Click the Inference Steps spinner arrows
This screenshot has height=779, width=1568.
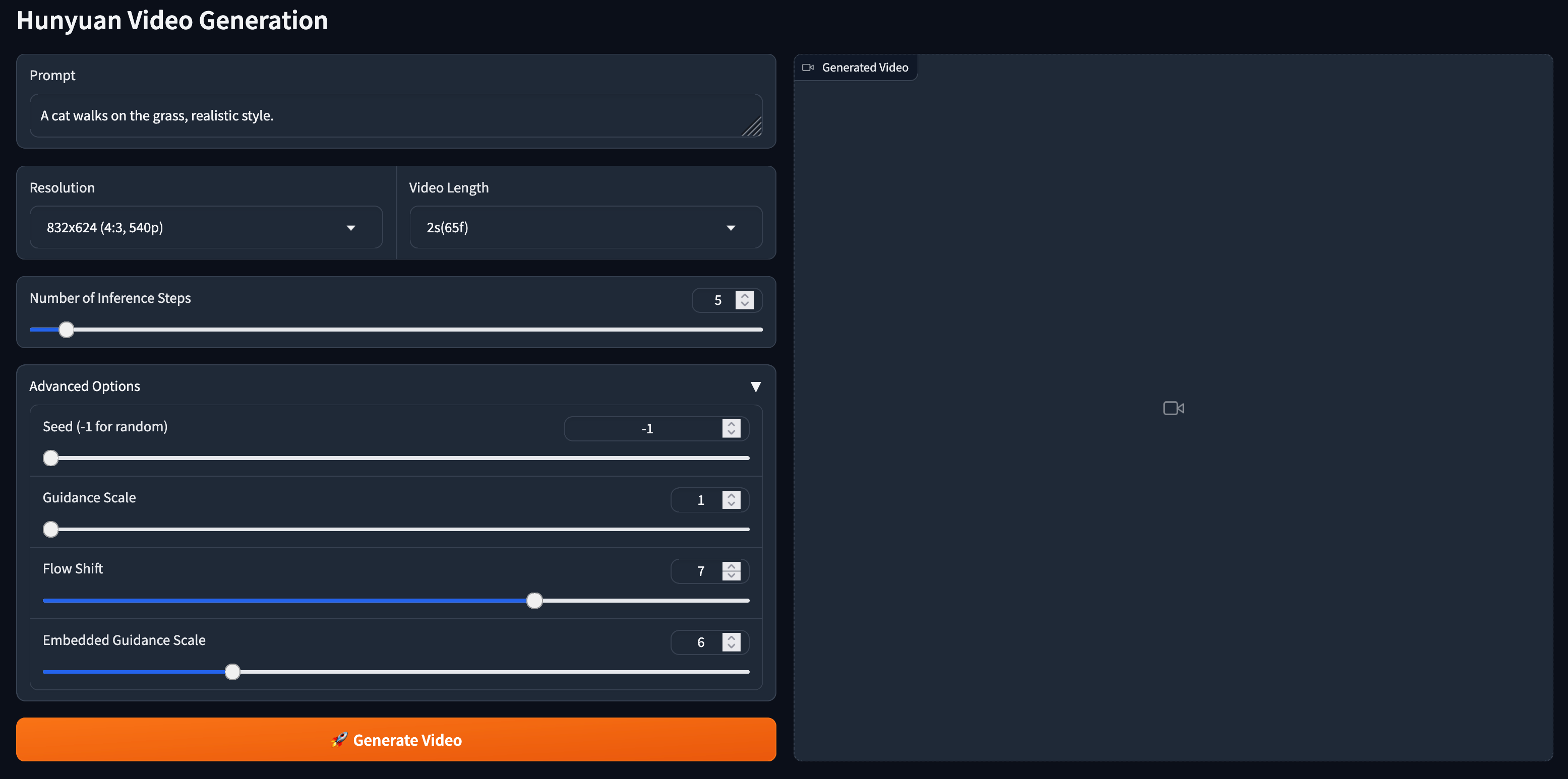(745, 300)
